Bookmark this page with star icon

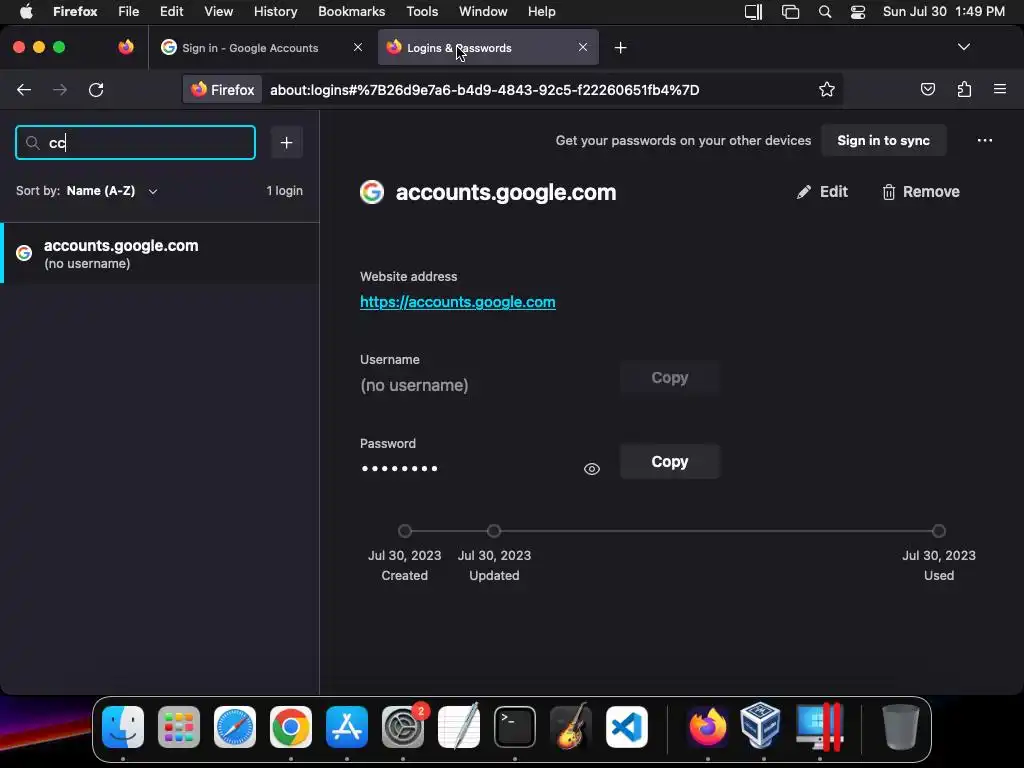pos(827,89)
